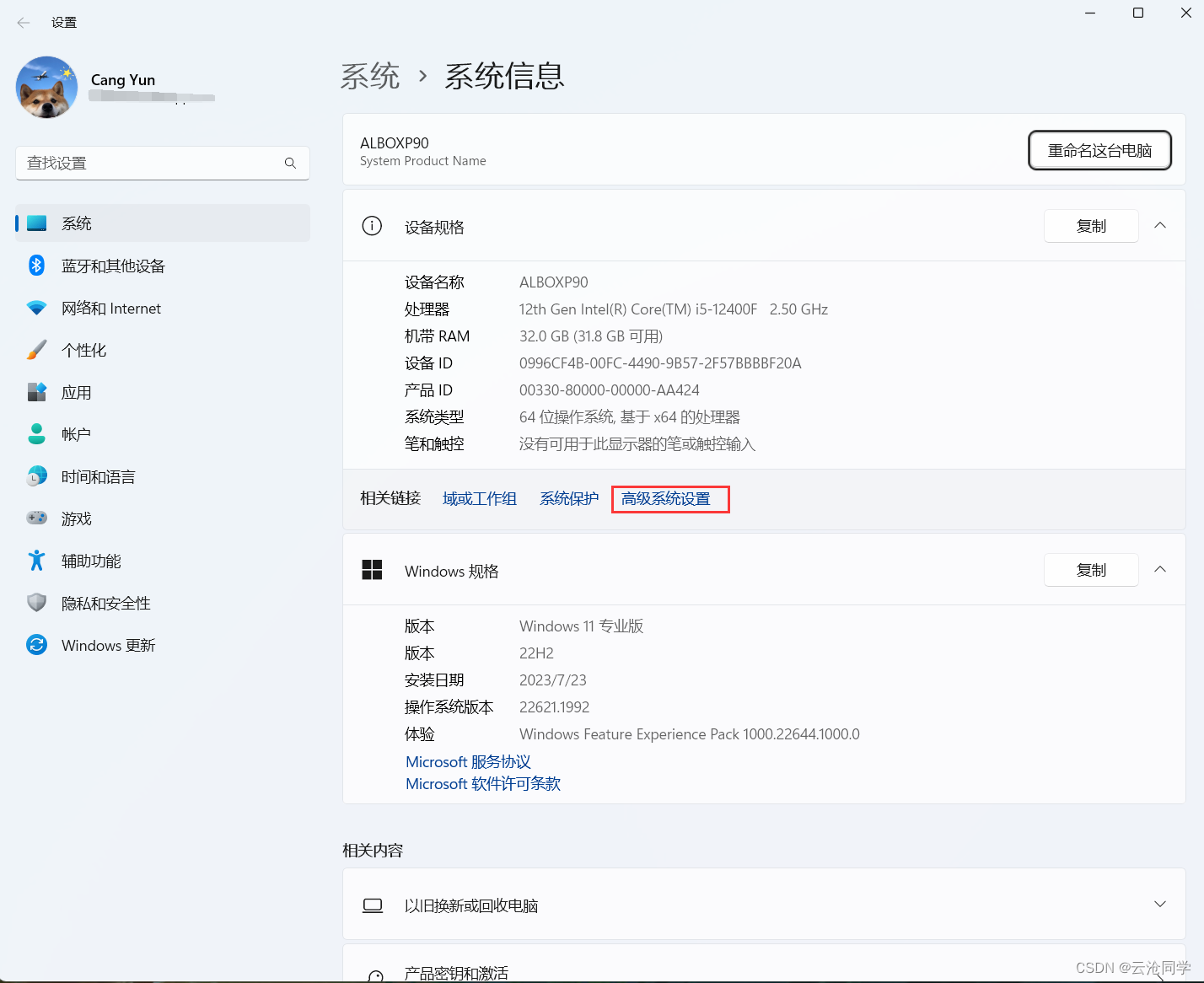The height and width of the screenshot is (983, 1204).
Task: Open Microsoft 软件许可条款 link
Action: [x=483, y=784]
